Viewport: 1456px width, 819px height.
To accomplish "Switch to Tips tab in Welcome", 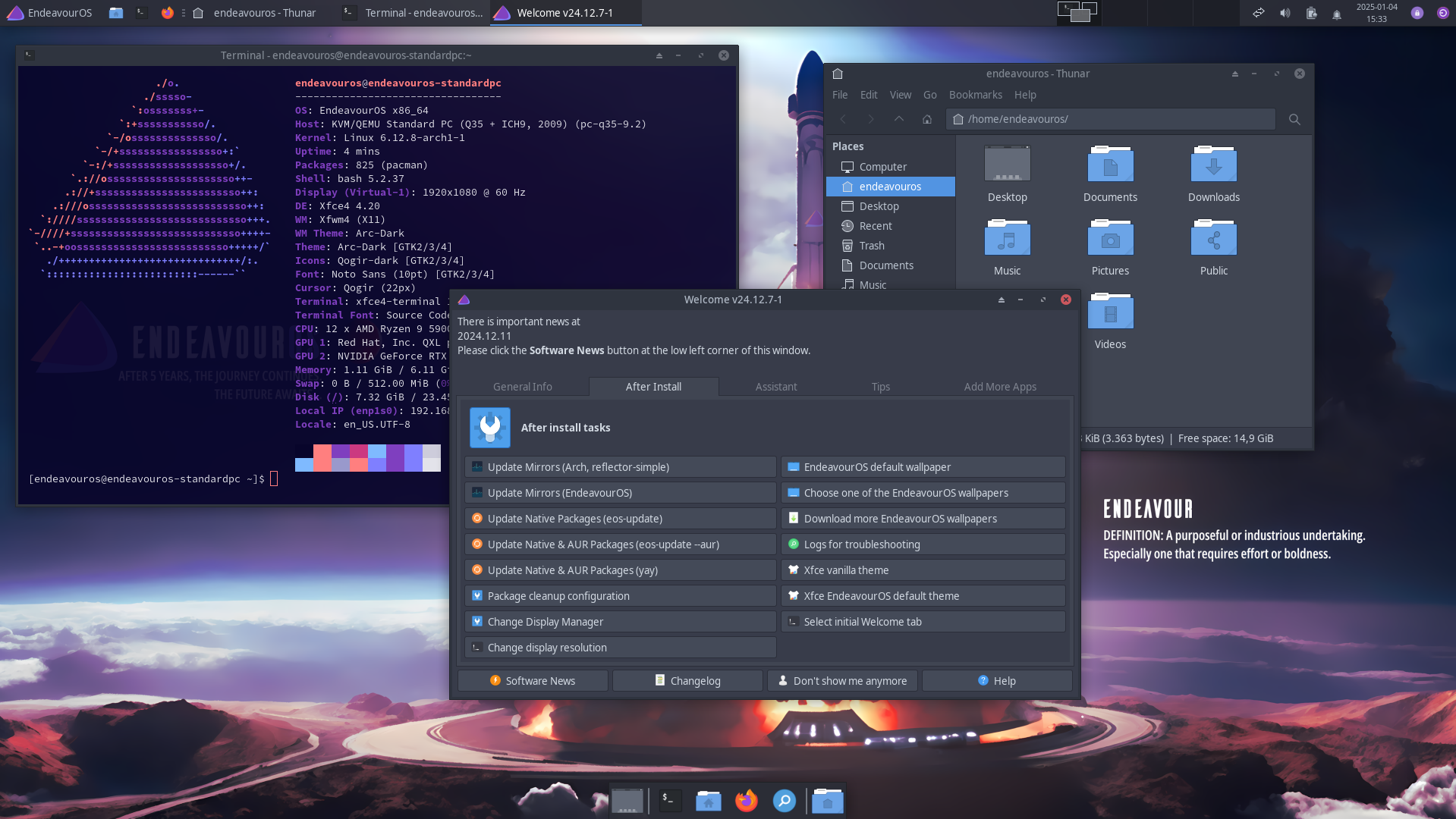I will (x=881, y=387).
